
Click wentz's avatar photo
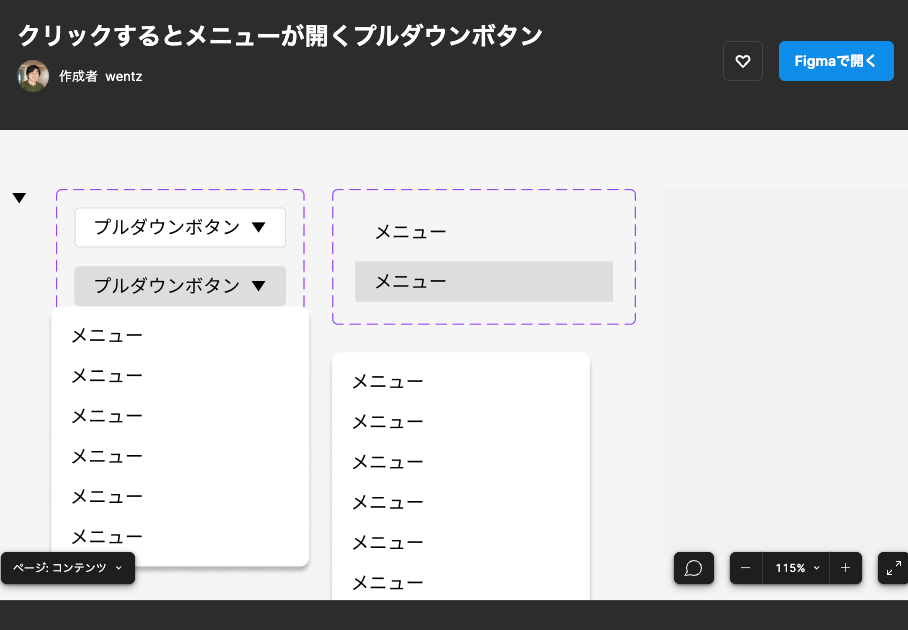(33, 76)
